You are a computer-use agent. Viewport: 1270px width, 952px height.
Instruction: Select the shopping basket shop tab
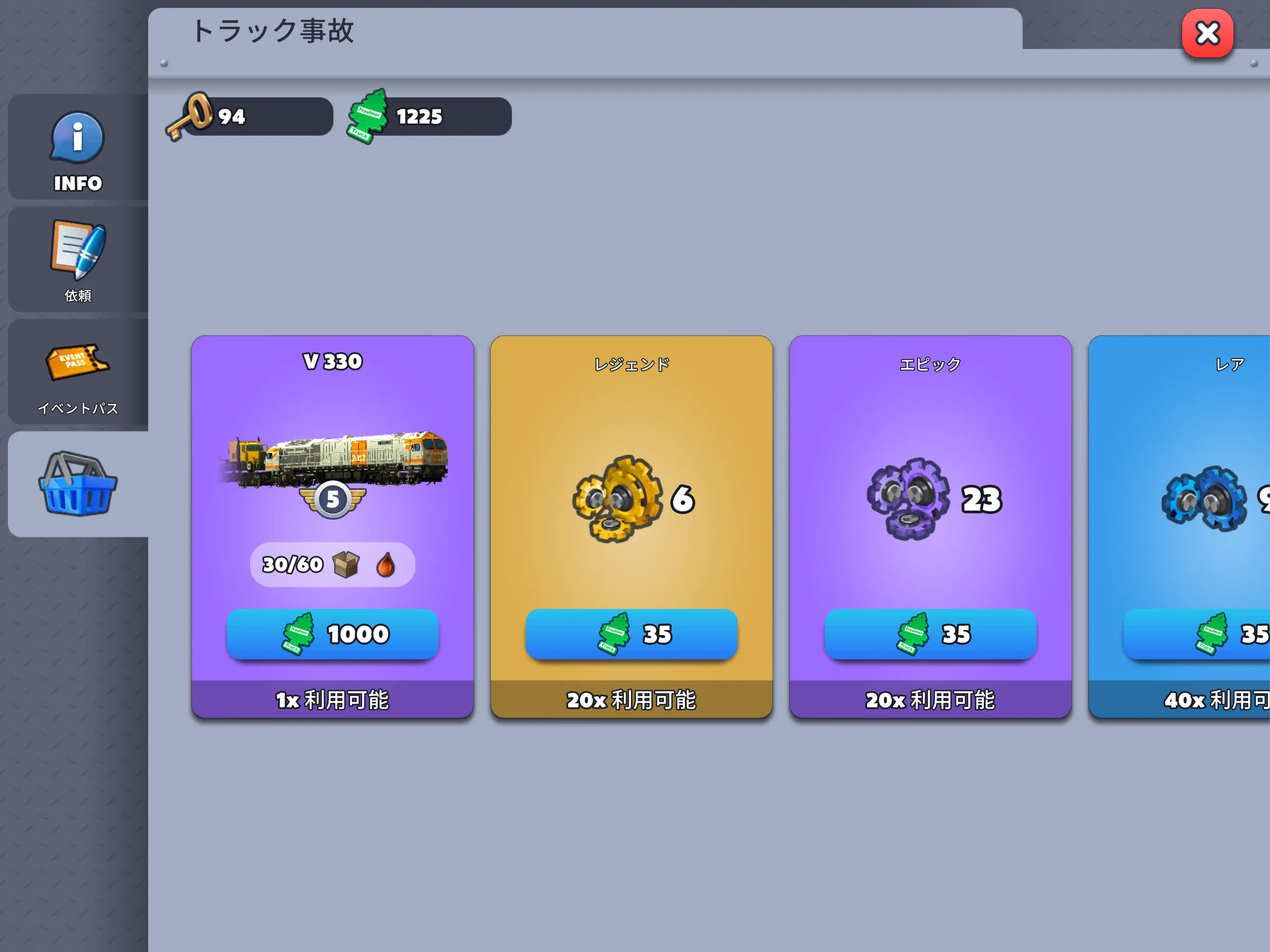[x=78, y=484]
